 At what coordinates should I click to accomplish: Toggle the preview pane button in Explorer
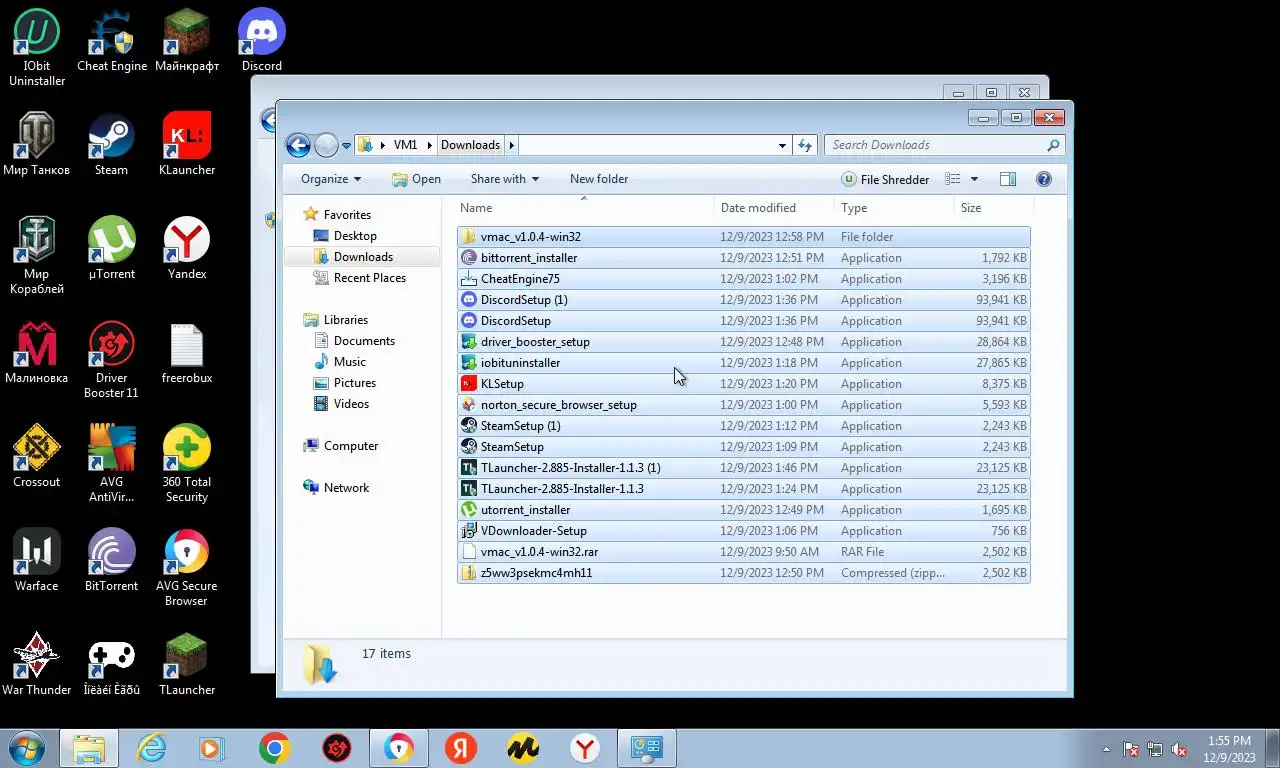(x=1008, y=179)
